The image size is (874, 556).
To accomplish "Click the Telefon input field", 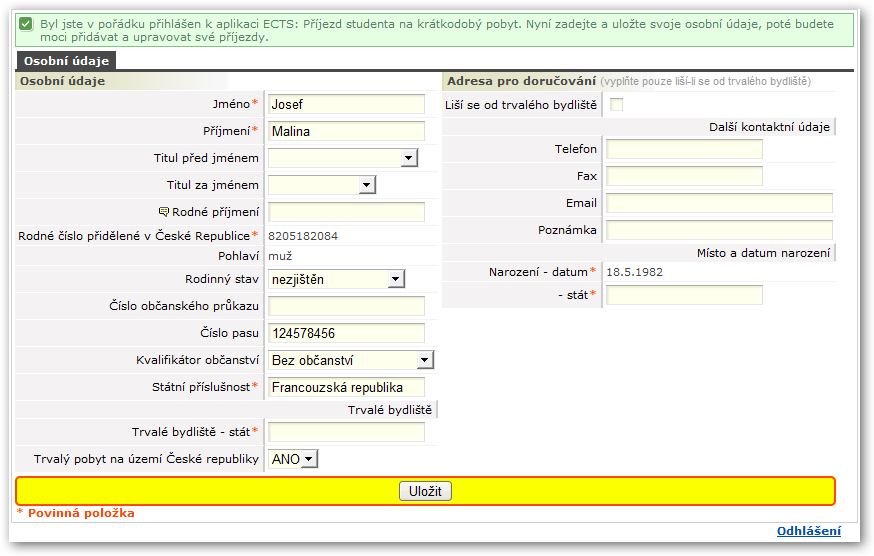I will [684, 149].
